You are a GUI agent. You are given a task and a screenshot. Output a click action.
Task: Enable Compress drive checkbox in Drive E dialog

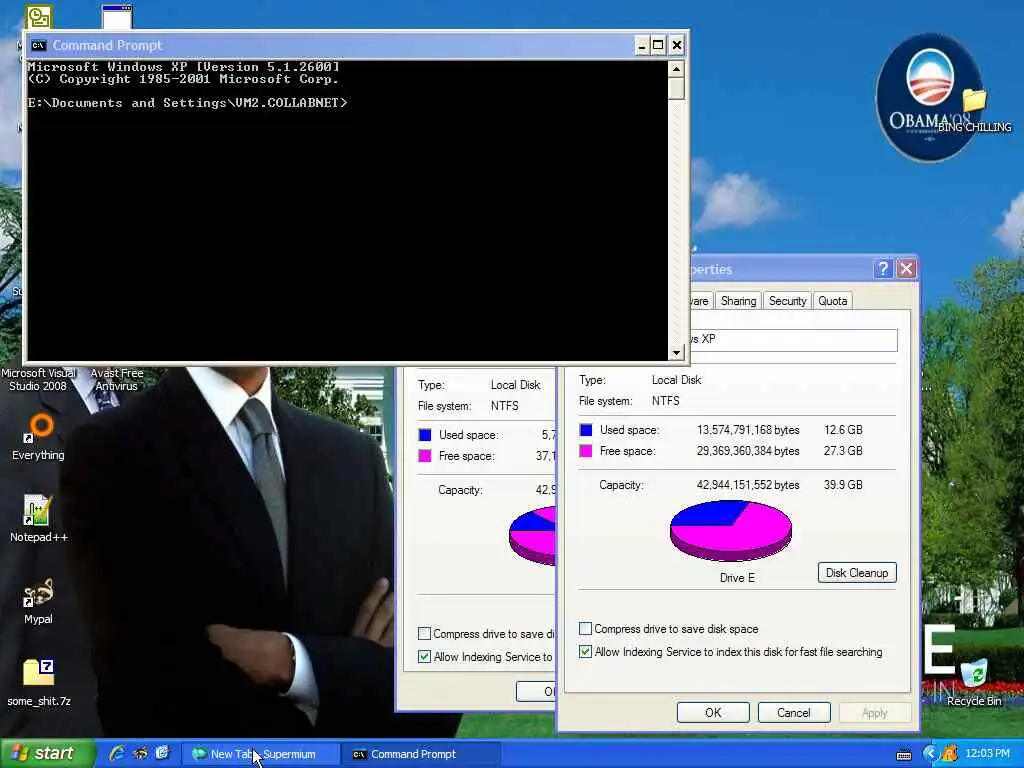click(586, 628)
